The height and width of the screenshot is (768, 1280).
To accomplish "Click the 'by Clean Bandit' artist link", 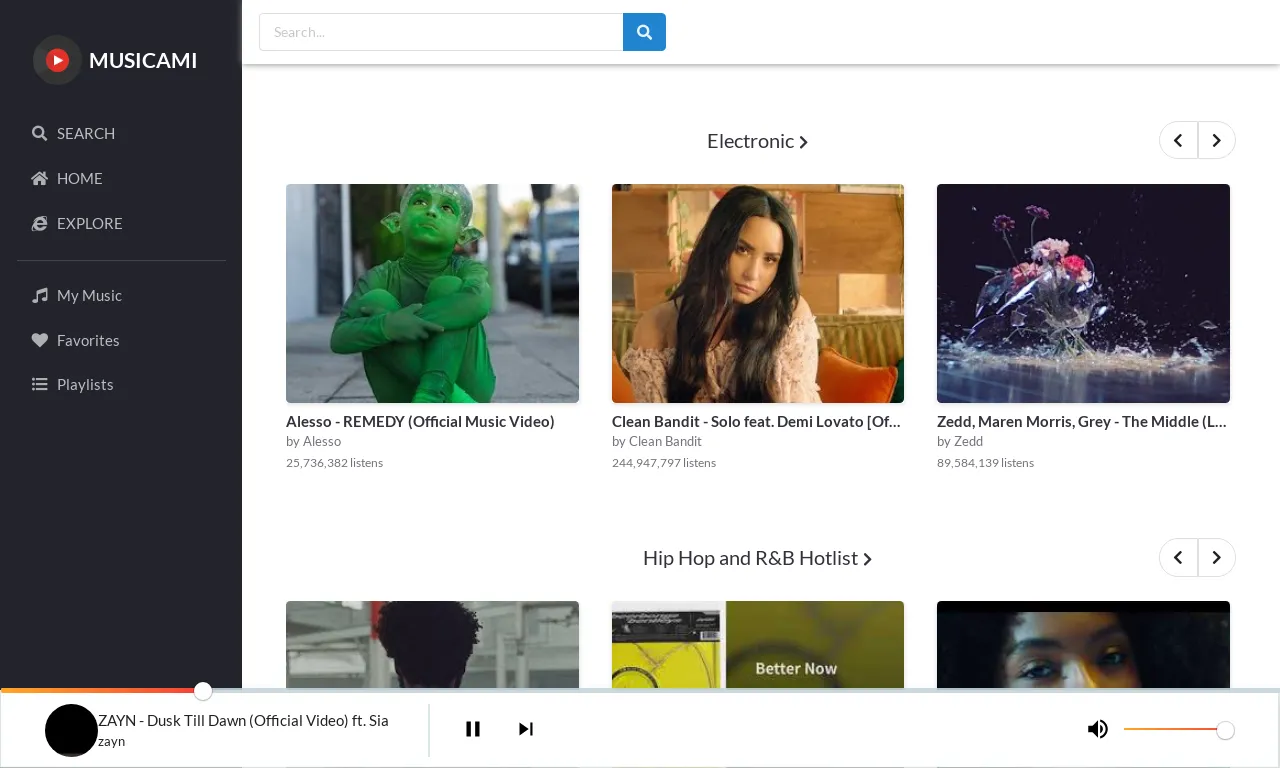I will (x=656, y=441).
